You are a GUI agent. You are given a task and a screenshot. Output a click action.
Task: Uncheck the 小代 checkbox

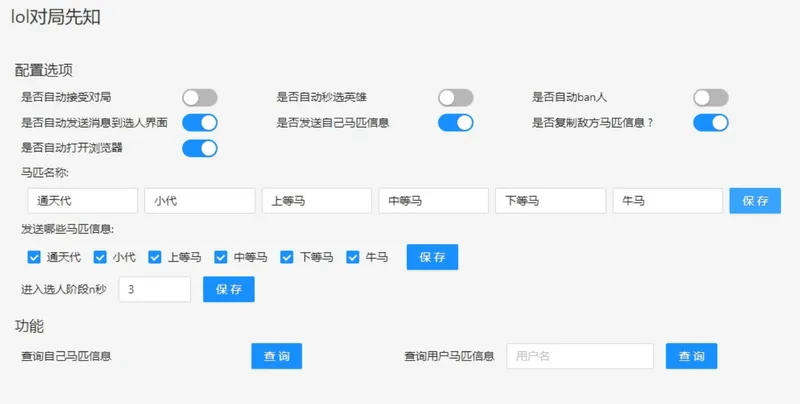pos(100,257)
